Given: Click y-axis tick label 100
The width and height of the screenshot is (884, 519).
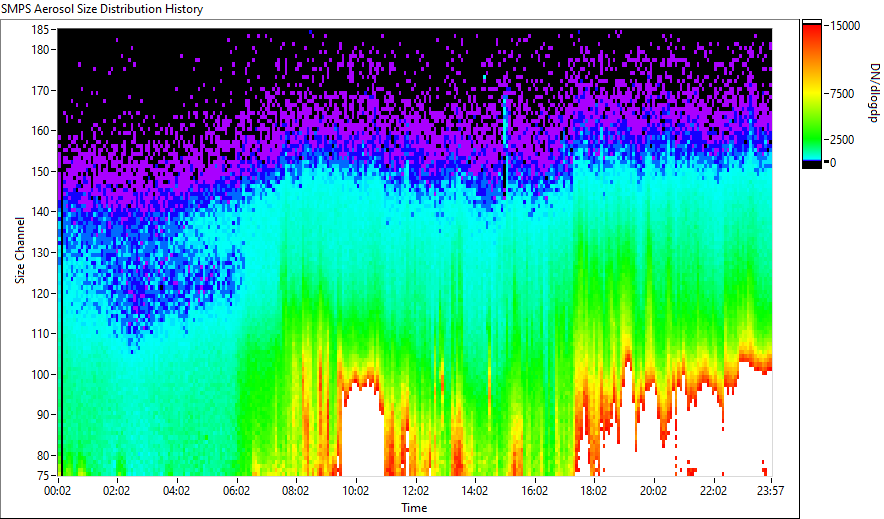Looking at the screenshot, I should point(40,374).
